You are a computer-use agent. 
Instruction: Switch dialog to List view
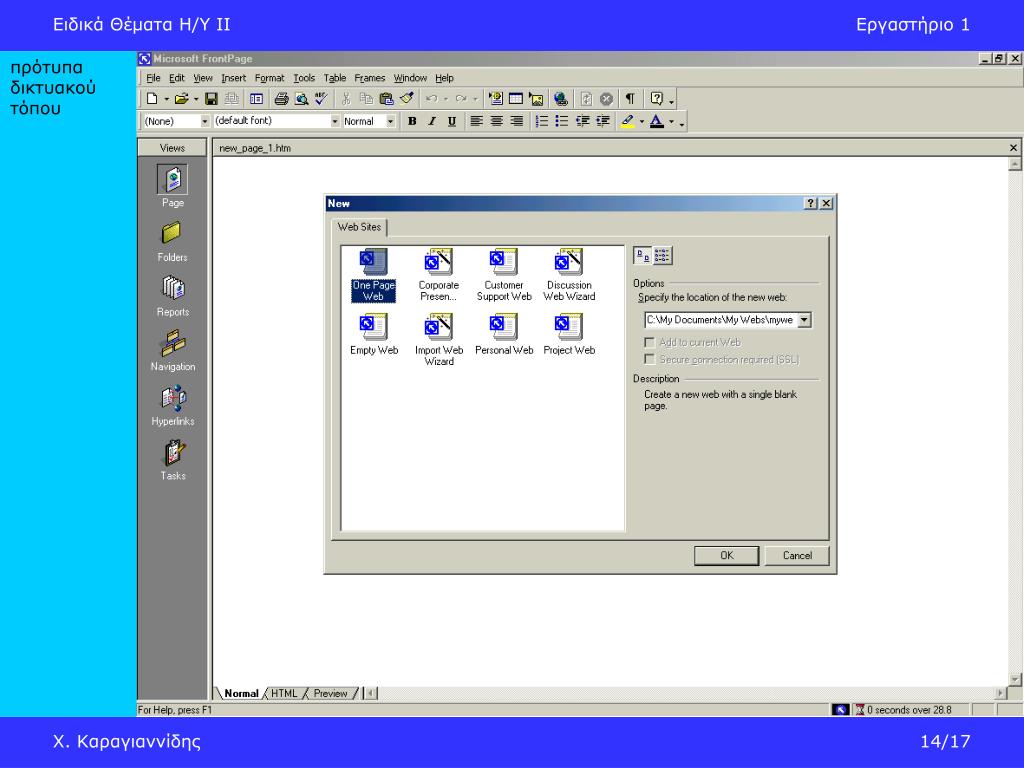point(662,255)
